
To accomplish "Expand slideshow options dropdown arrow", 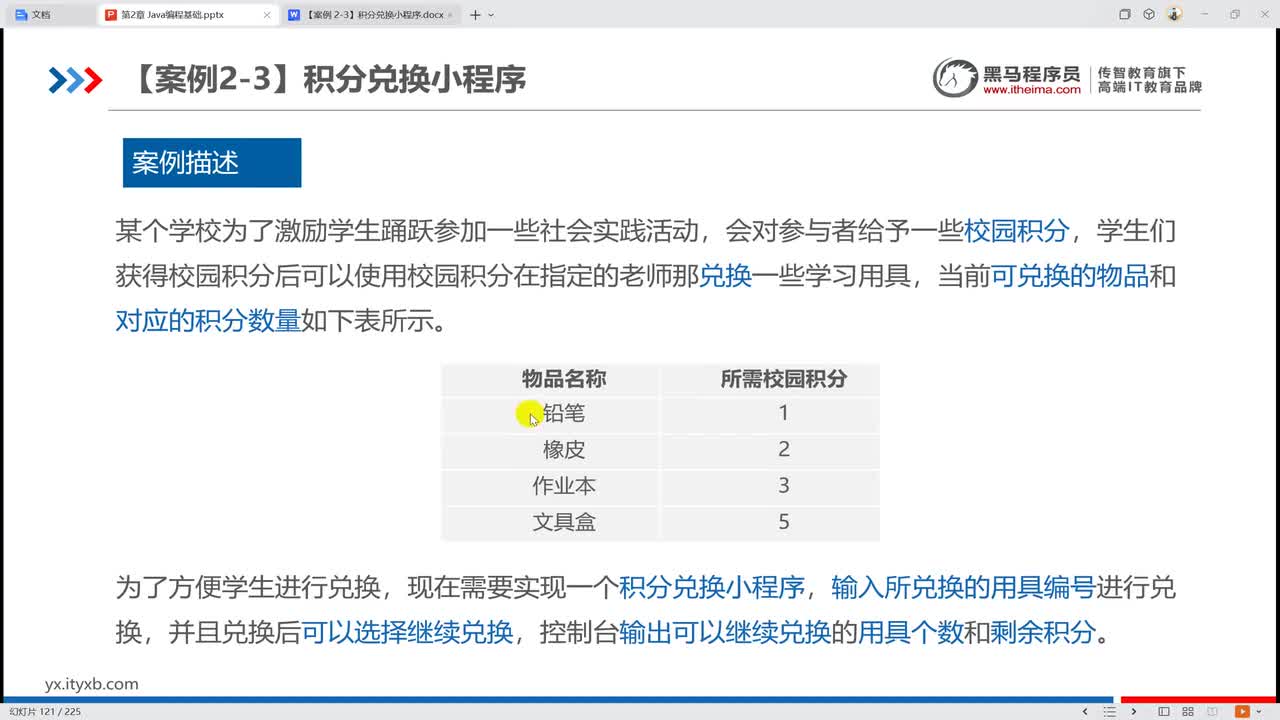I will click(1258, 712).
